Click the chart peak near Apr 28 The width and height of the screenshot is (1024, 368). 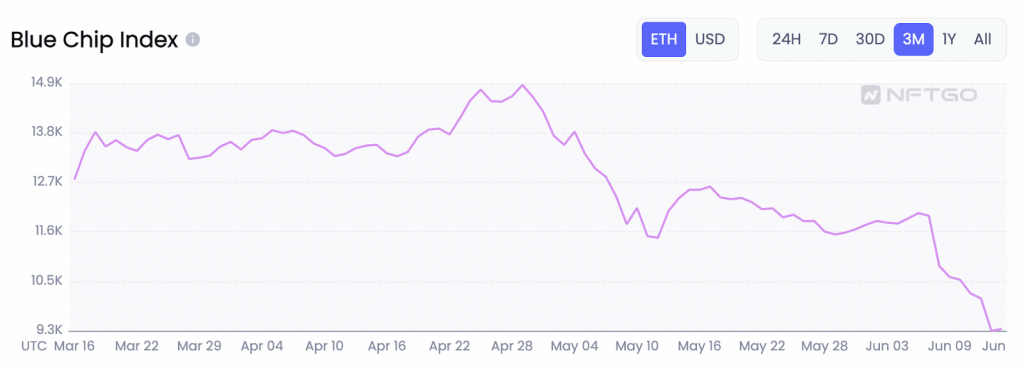pos(522,85)
